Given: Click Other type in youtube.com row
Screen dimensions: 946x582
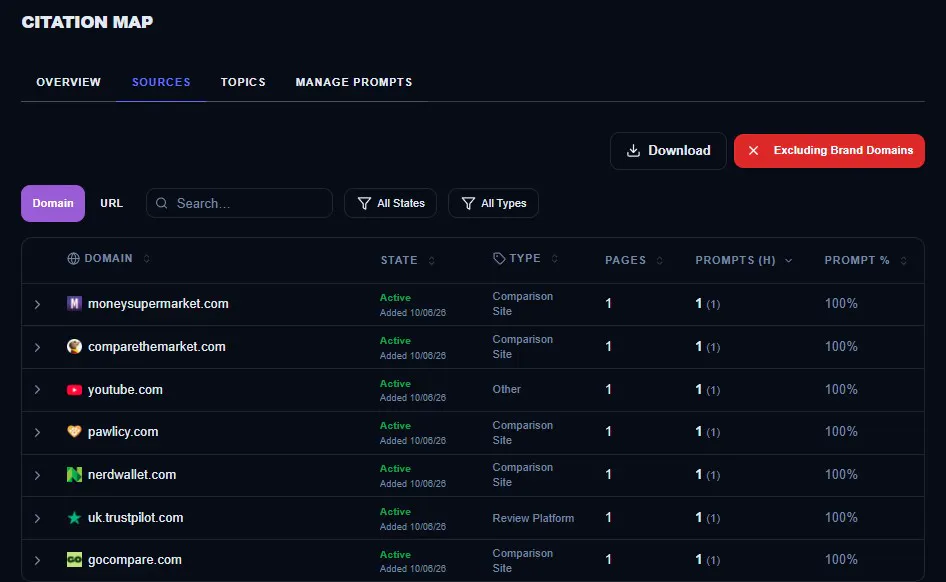Looking at the screenshot, I should (506, 389).
